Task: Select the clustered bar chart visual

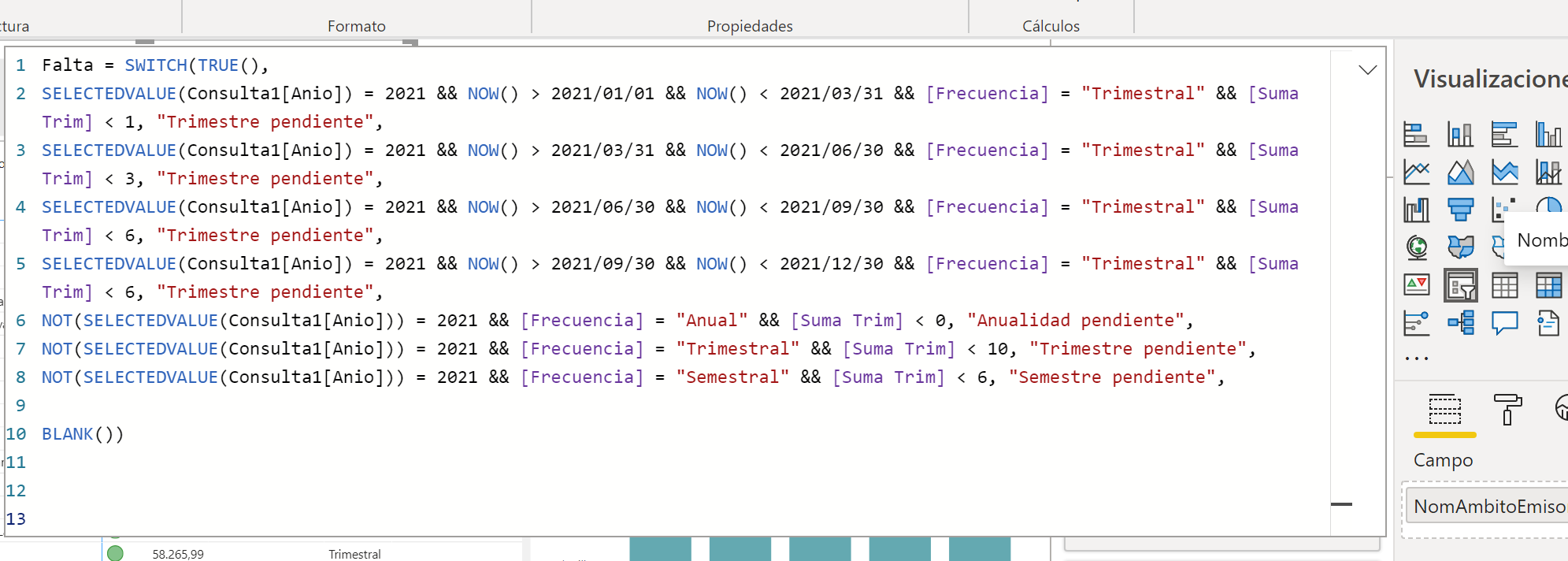Action: [1504, 134]
